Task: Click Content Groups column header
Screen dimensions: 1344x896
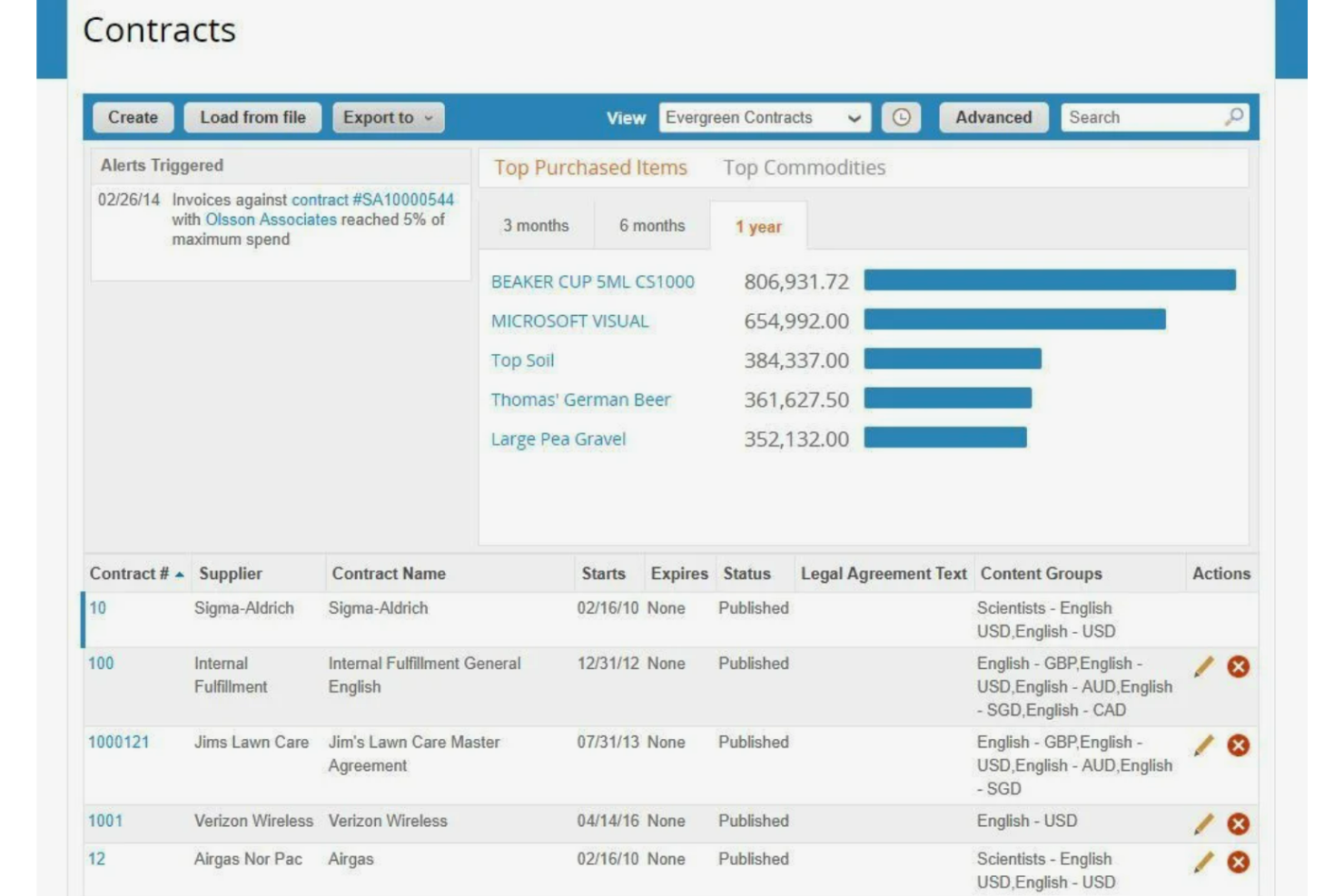Action: 1041,574
